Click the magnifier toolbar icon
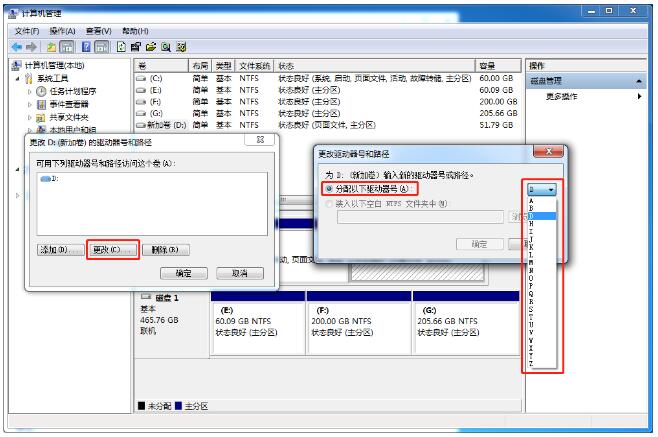The width and height of the screenshot is (658, 437). pos(166,47)
